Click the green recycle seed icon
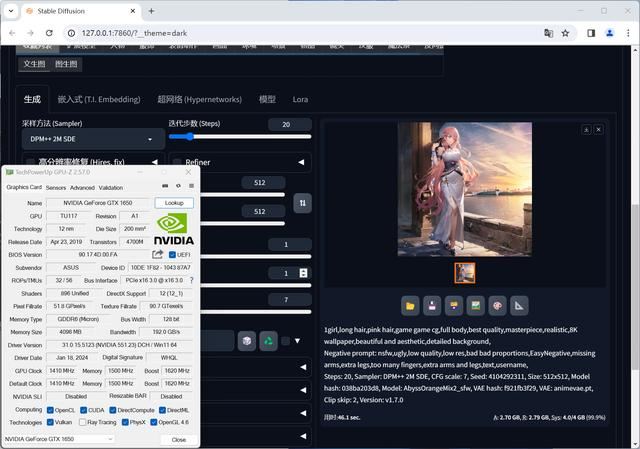The width and height of the screenshot is (640, 449). point(268,341)
